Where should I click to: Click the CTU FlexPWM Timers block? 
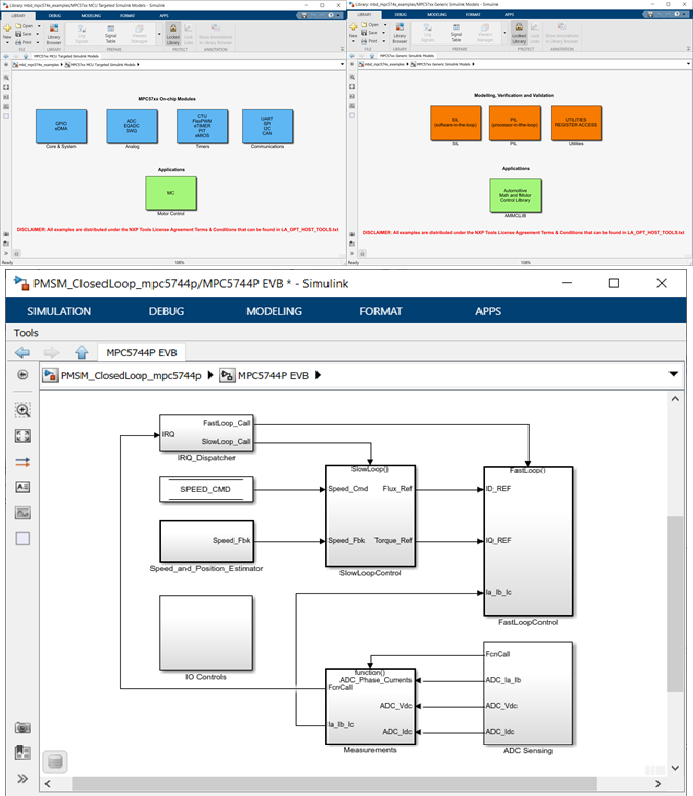[x=202, y=126]
